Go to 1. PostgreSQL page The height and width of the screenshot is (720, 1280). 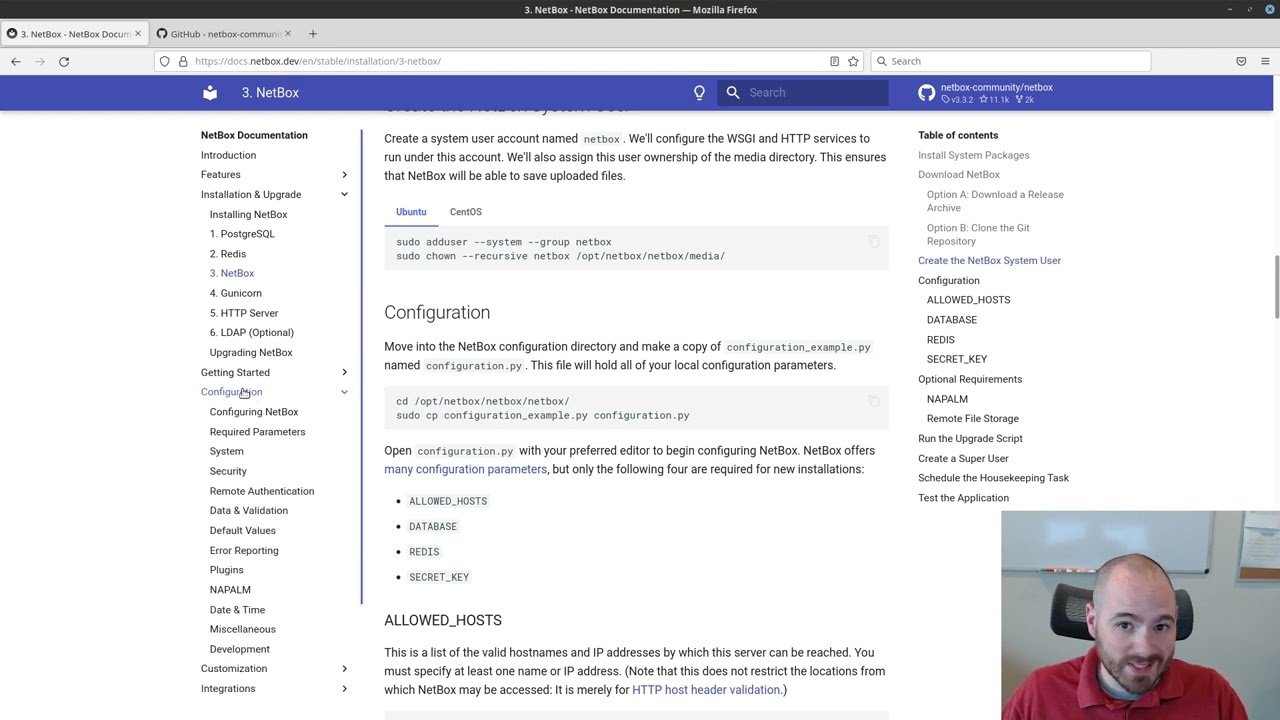click(x=242, y=234)
